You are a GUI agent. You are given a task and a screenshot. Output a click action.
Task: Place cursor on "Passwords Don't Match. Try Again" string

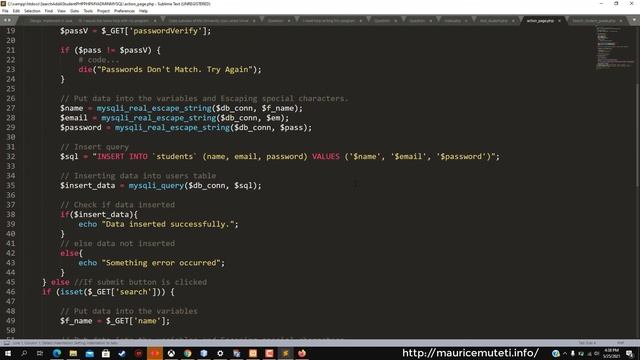(175, 69)
